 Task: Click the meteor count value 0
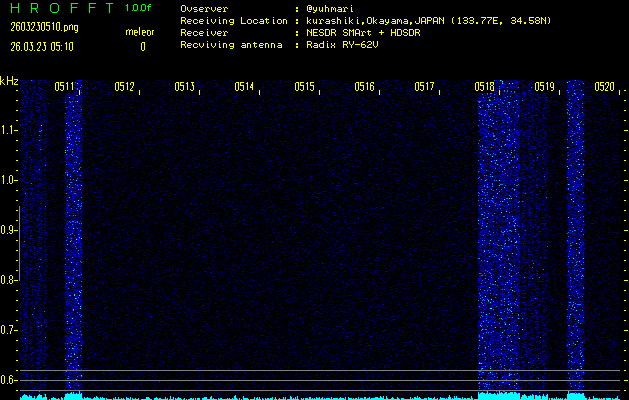pos(142,46)
